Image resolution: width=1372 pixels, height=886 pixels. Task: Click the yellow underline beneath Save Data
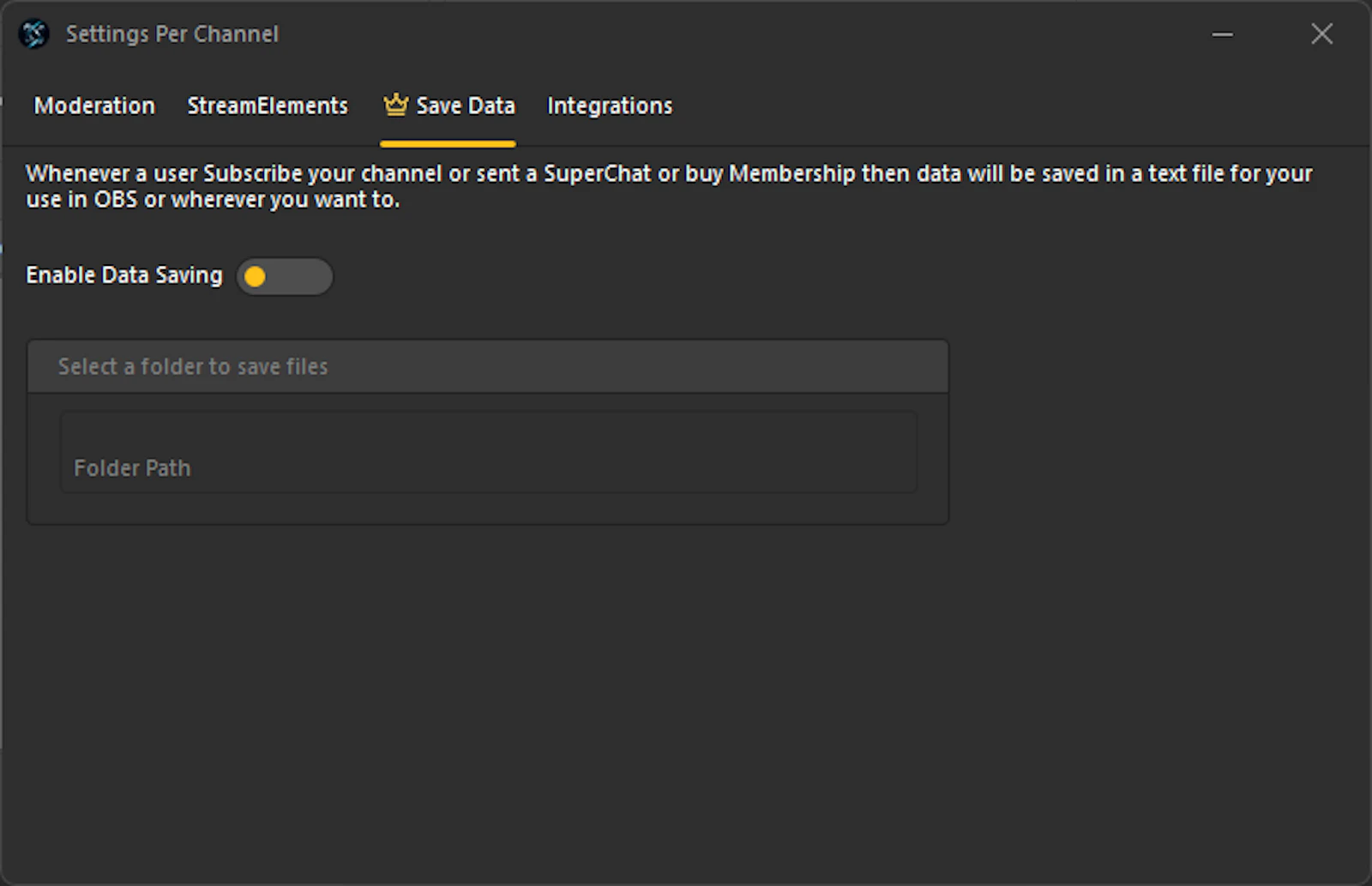448,144
